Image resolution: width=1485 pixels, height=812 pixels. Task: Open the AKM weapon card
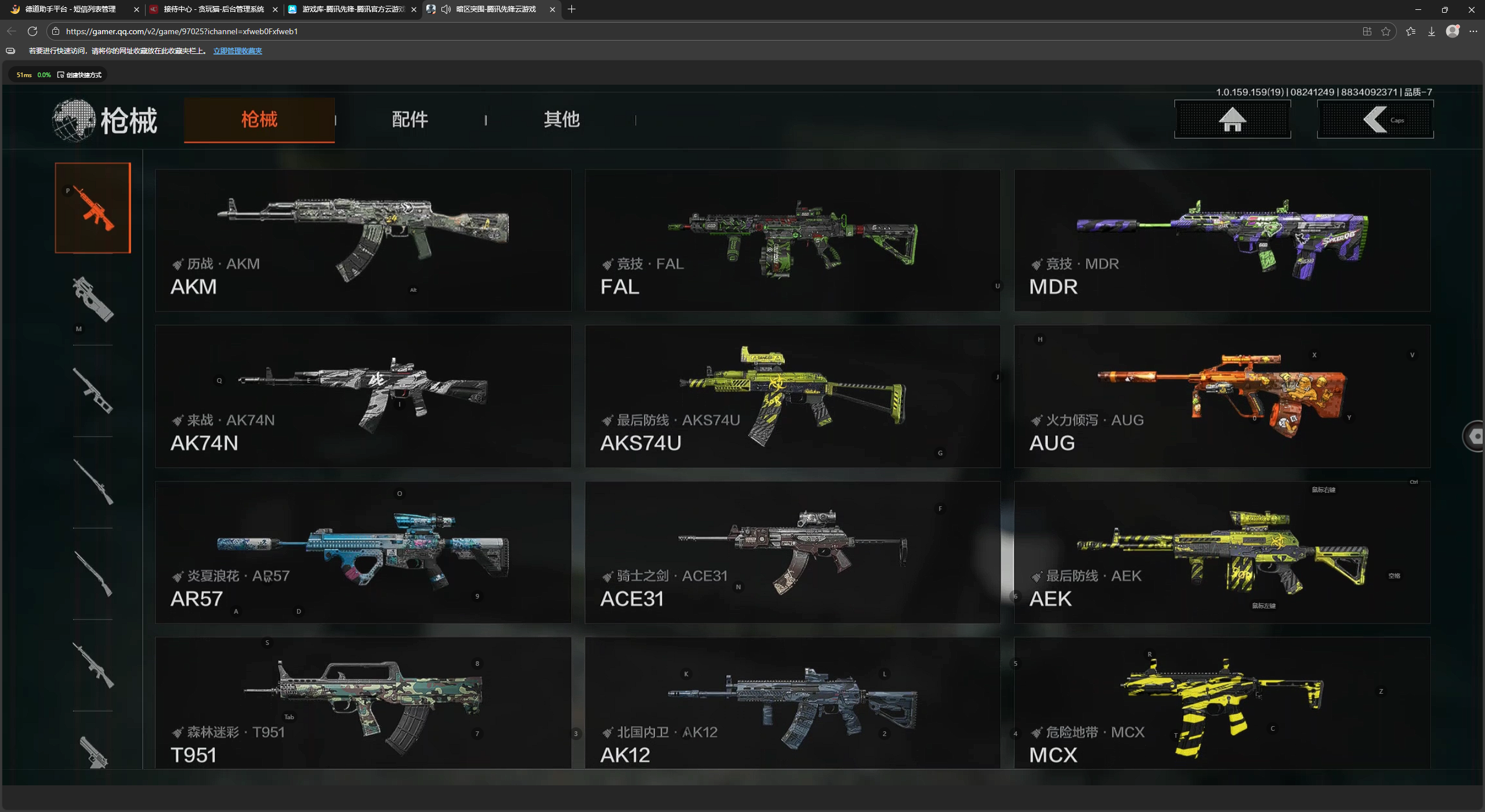tap(363, 240)
